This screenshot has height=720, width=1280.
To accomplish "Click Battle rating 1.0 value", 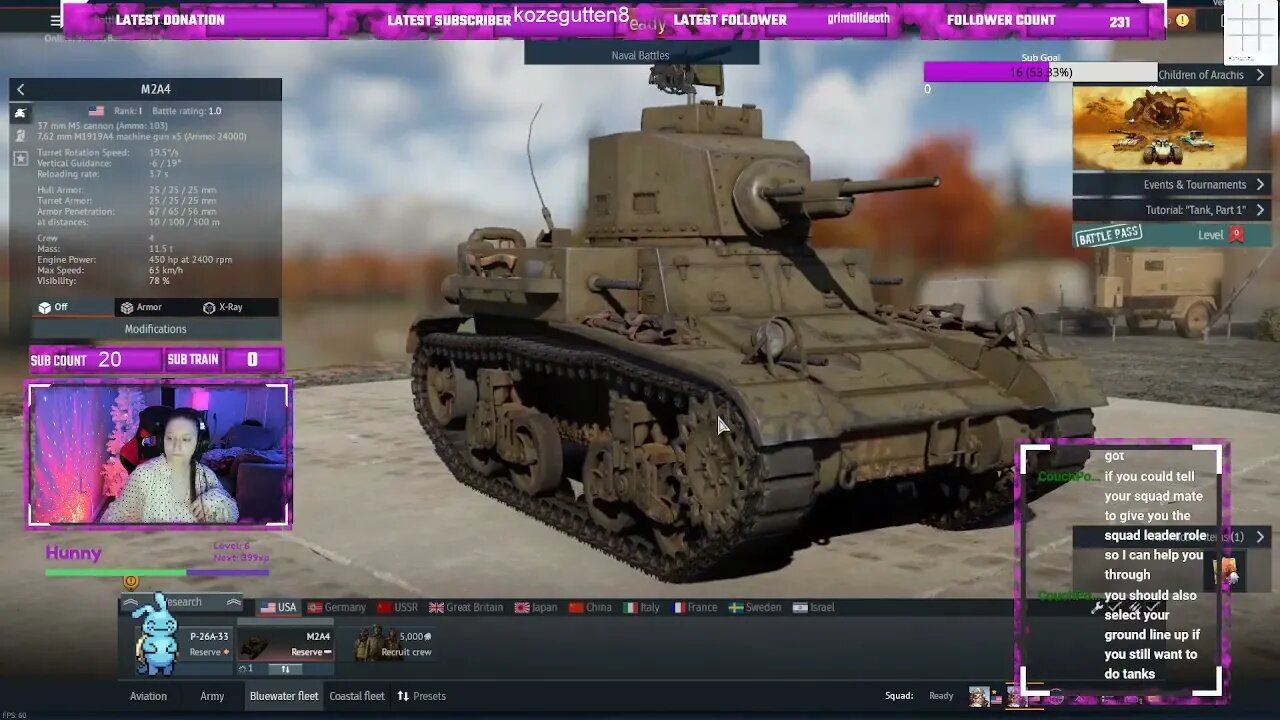I will pos(214,111).
